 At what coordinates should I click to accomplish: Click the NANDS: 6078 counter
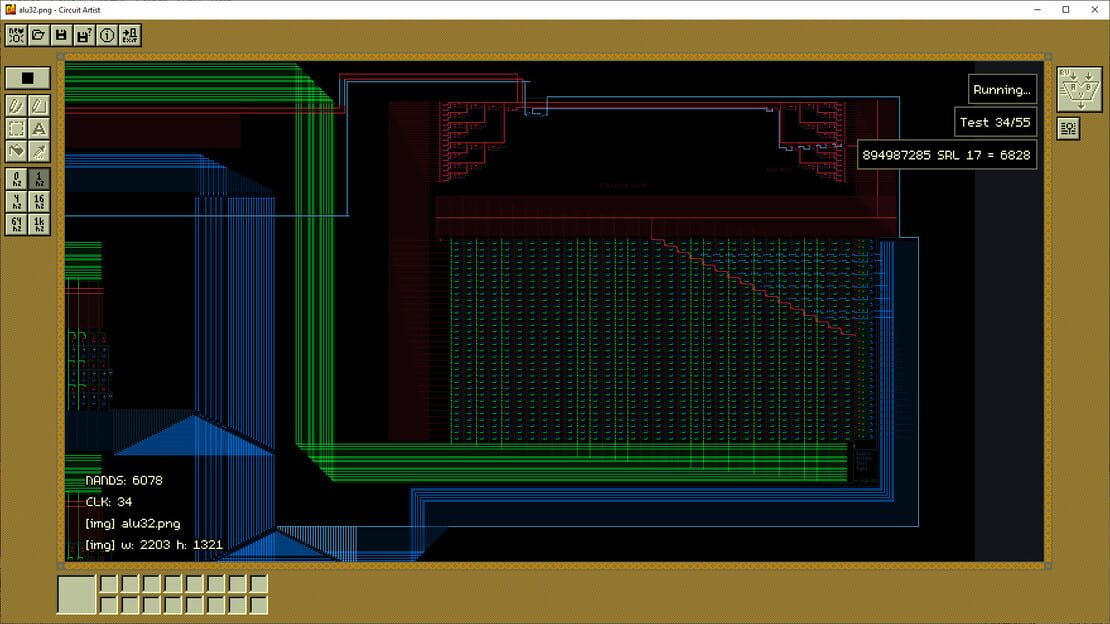pyautogui.click(x=124, y=480)
